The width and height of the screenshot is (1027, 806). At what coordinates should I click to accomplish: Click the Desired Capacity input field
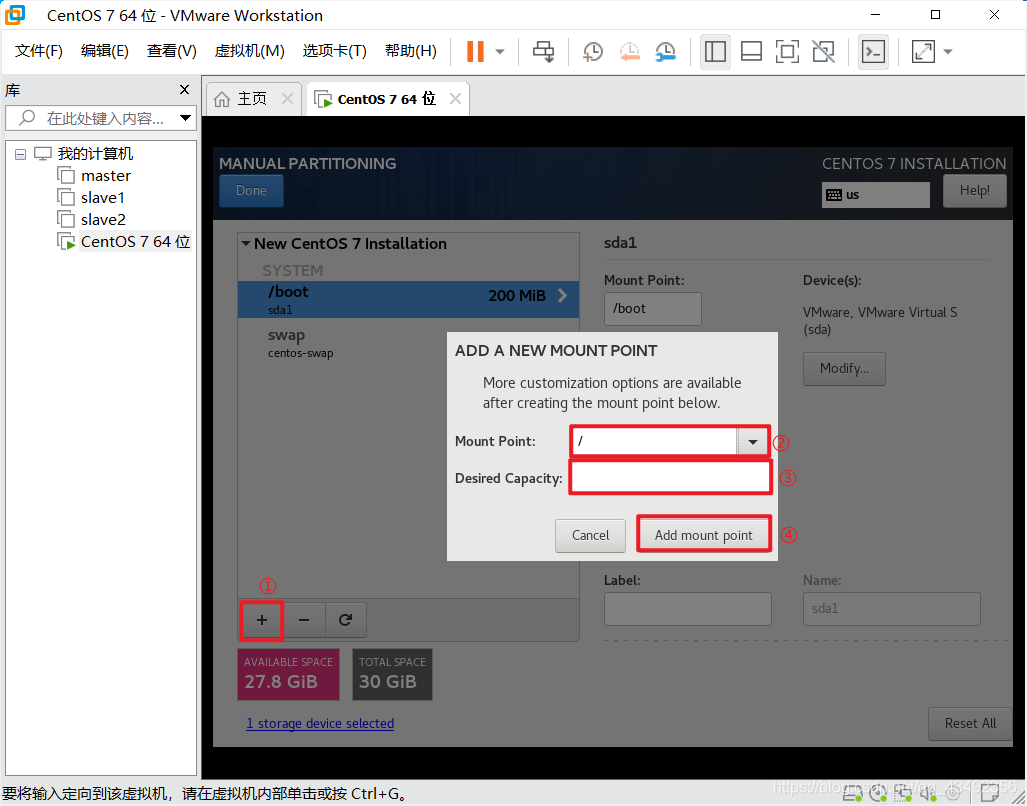click(x=671, y=478)
